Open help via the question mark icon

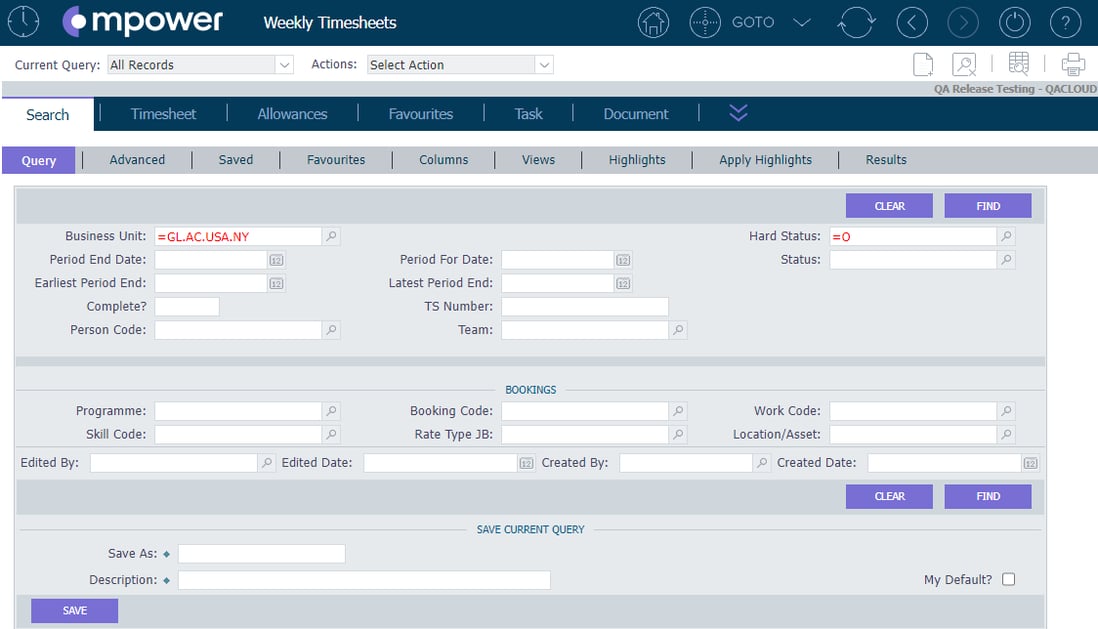point(1065,22)
